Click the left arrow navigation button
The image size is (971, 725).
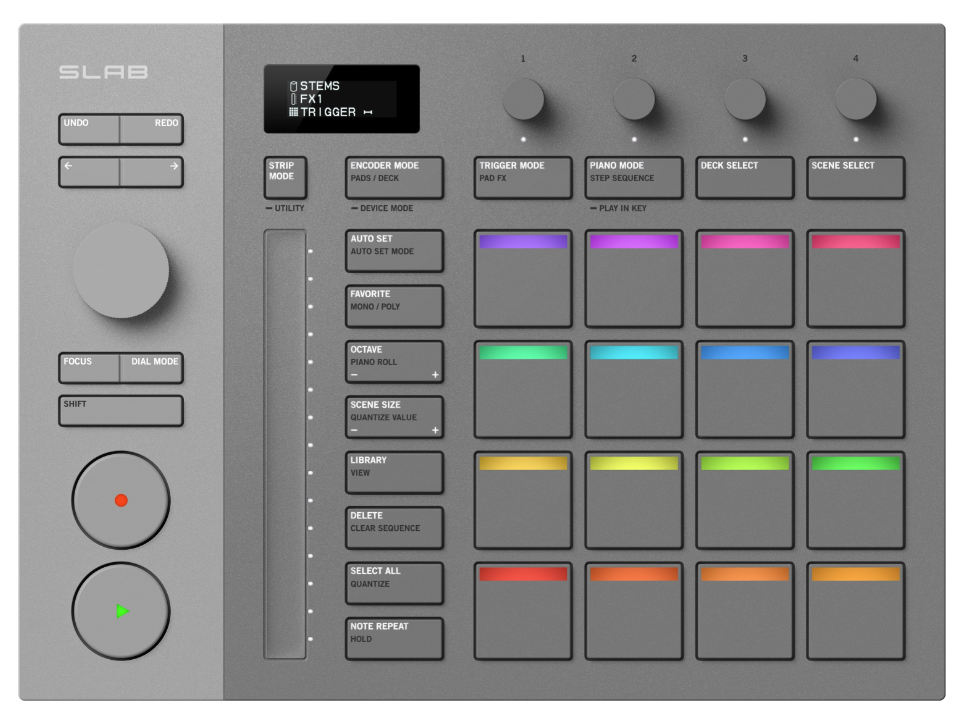[x=89, y=171]
